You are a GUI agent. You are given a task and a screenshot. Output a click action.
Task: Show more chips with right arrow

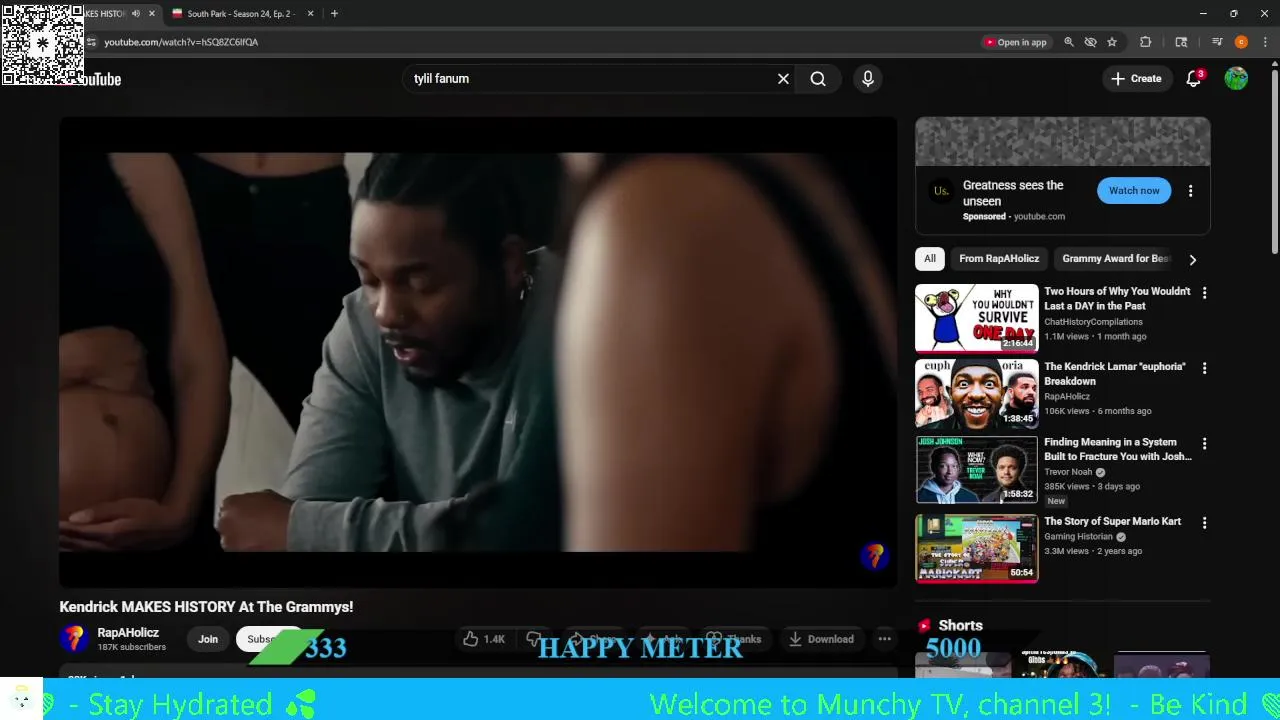click(1192, 259)
